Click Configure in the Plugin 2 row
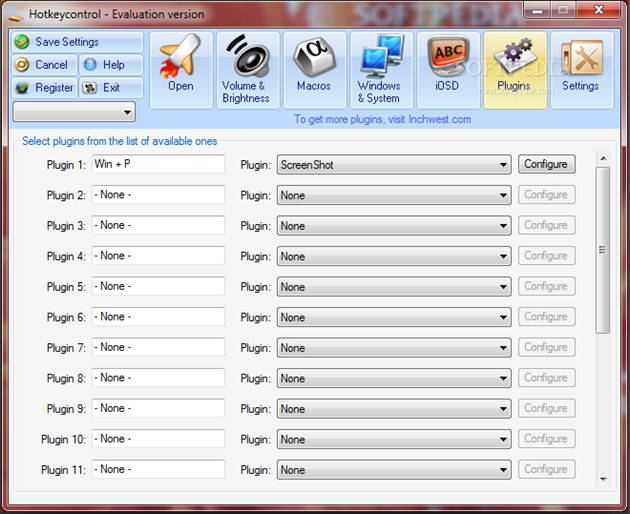This screenshot has height=514, width=630. tap(546, 195)
